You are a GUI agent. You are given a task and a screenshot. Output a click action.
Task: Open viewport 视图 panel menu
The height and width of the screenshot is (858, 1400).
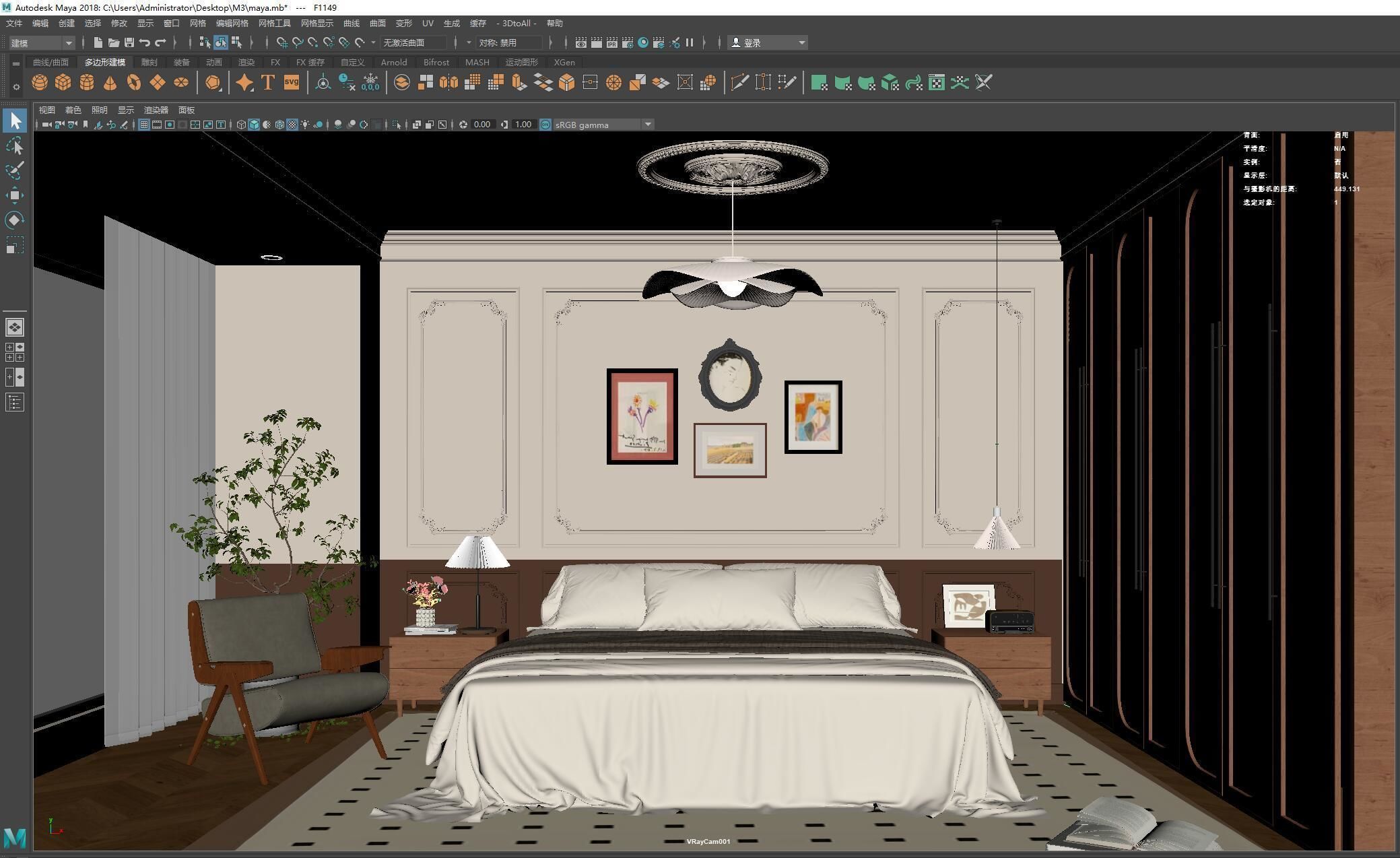46,110
